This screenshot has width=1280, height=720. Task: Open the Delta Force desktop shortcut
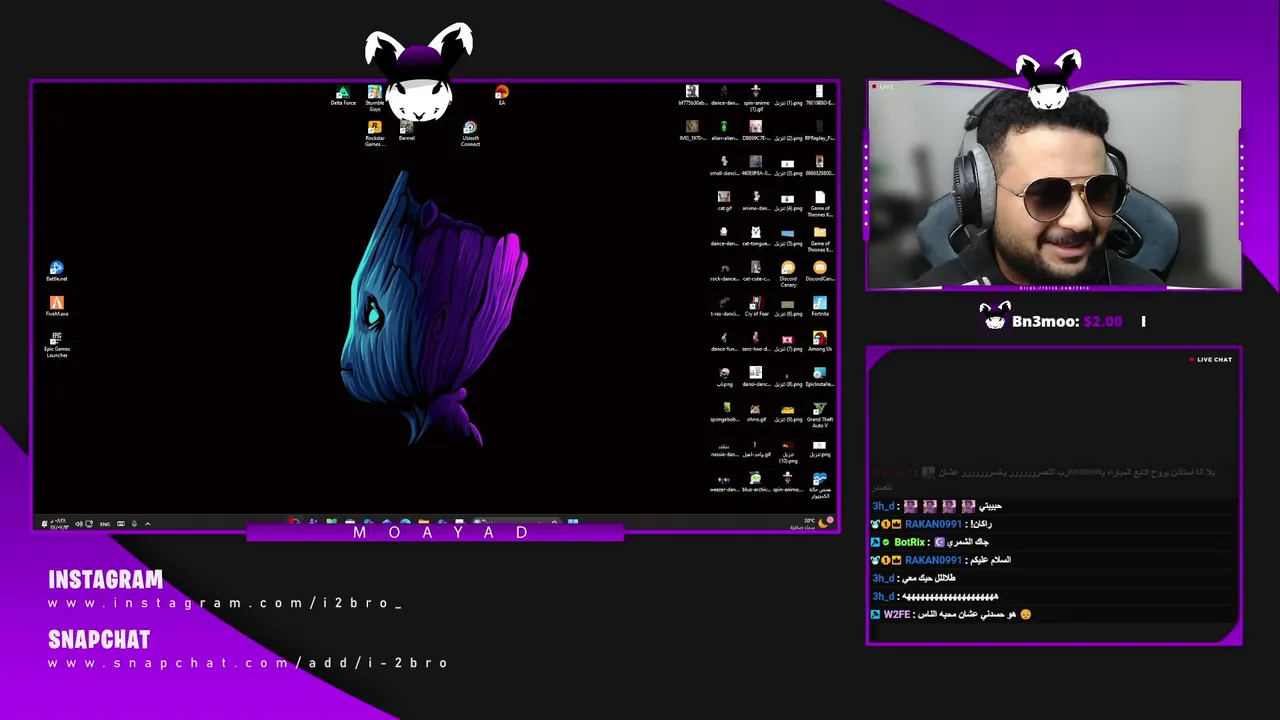coord(343,96)
